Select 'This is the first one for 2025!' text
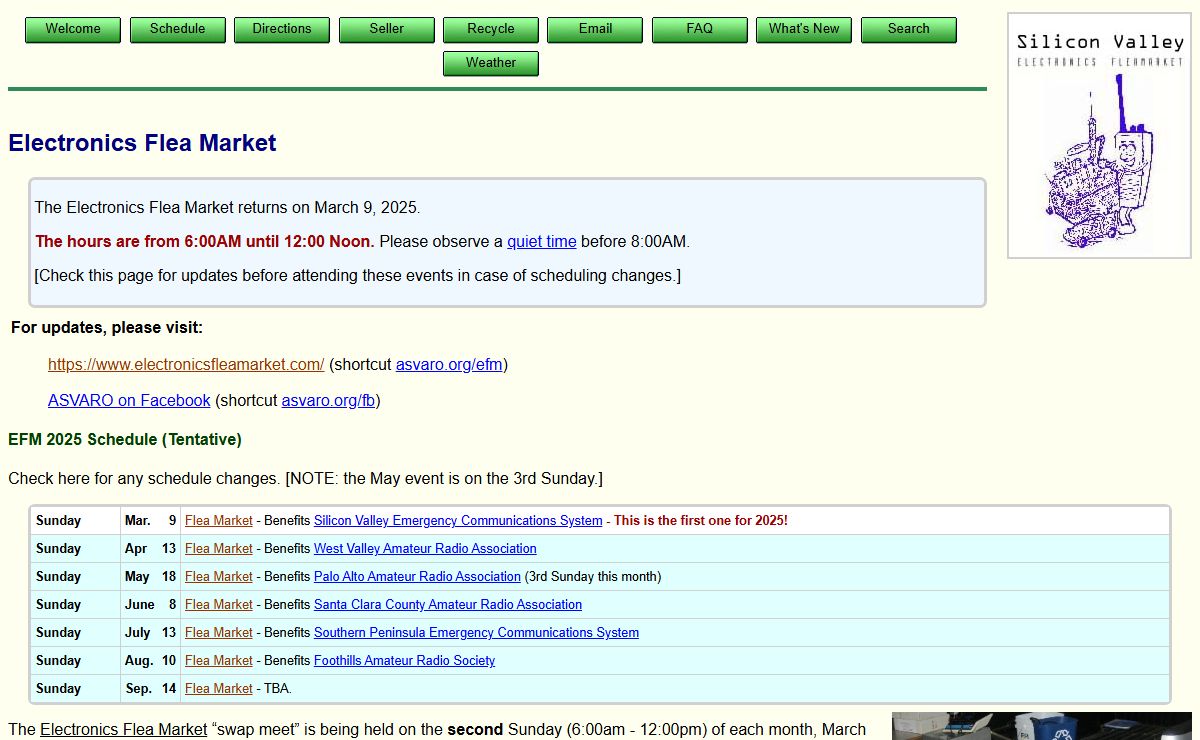Screen dimensions: 1200x740 pos(701,521)
